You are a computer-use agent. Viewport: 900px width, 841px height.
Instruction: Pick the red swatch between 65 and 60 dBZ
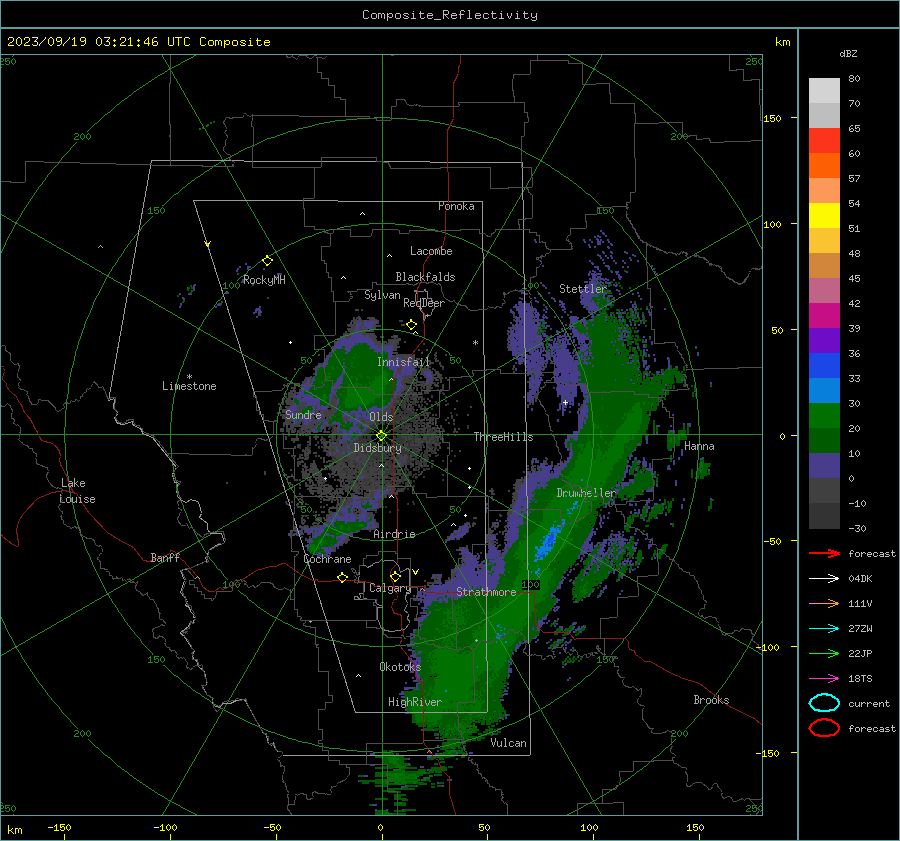coord(824,140)
